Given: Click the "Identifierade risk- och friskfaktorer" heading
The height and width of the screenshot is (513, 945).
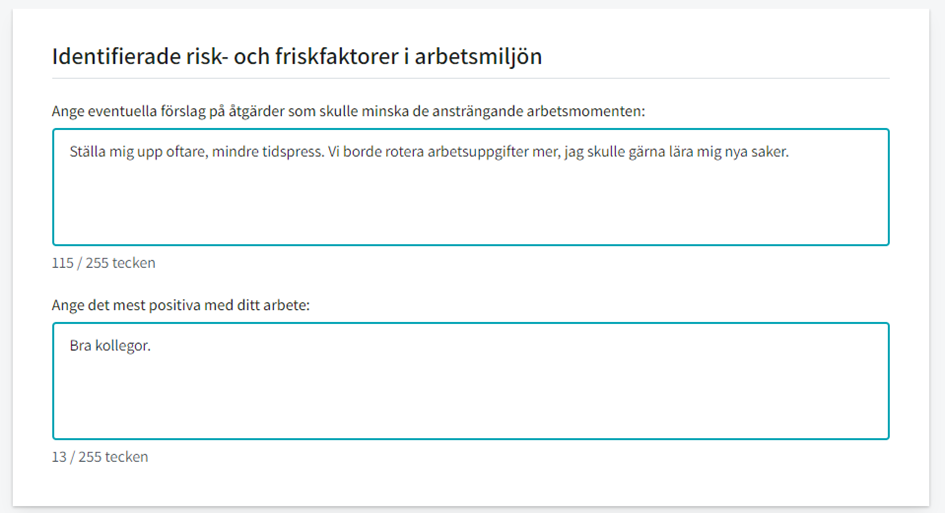Looking at the screenshot, I should tap(297, 56).
